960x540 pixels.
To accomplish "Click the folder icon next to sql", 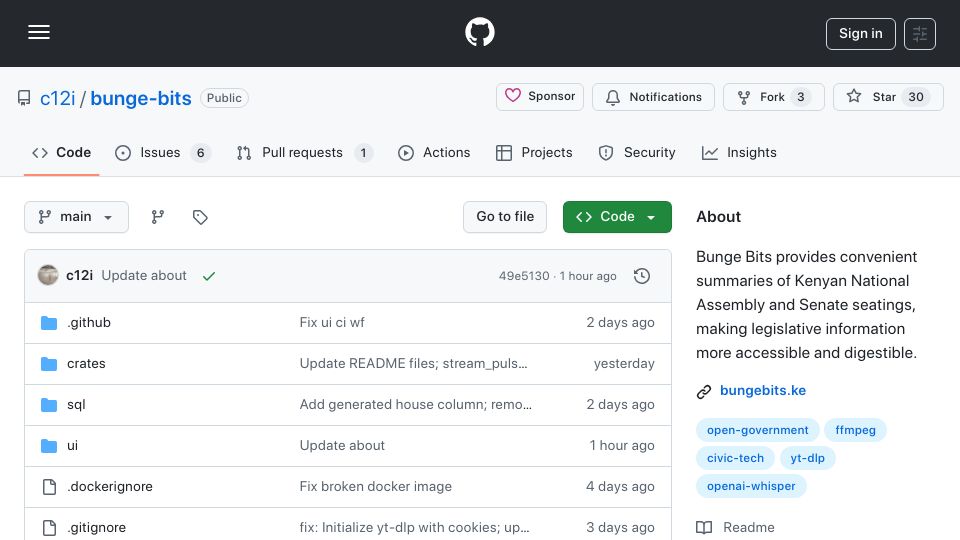I will tap(49, 405).
